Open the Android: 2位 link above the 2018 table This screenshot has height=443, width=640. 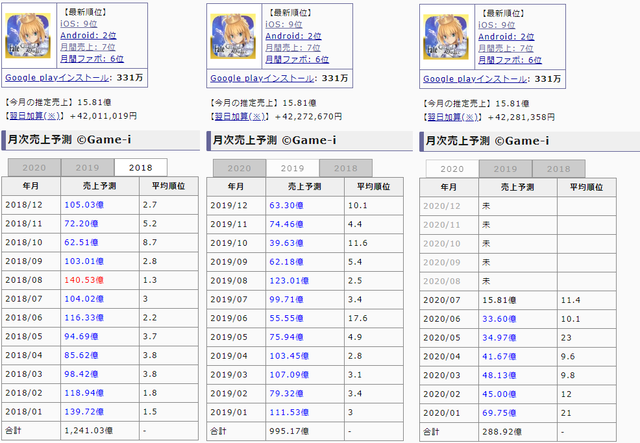click(x=88, y=36)
